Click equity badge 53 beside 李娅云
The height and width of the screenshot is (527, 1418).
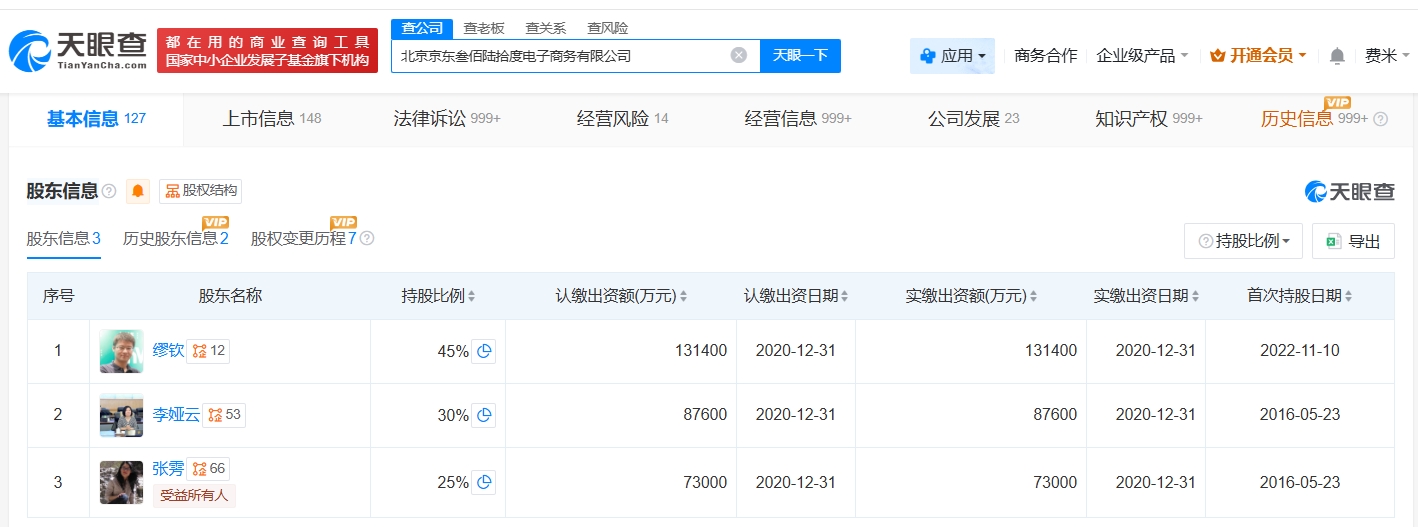(224, 415)
